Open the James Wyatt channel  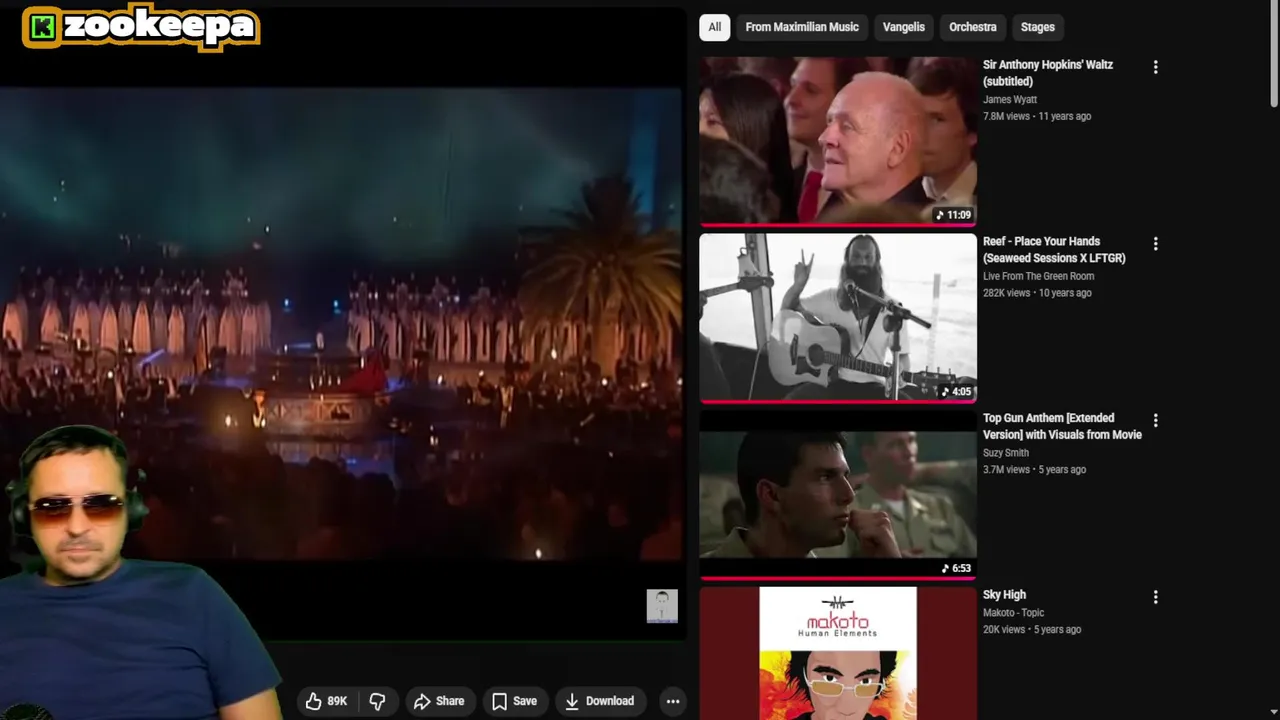click(x=1010, y=100)
